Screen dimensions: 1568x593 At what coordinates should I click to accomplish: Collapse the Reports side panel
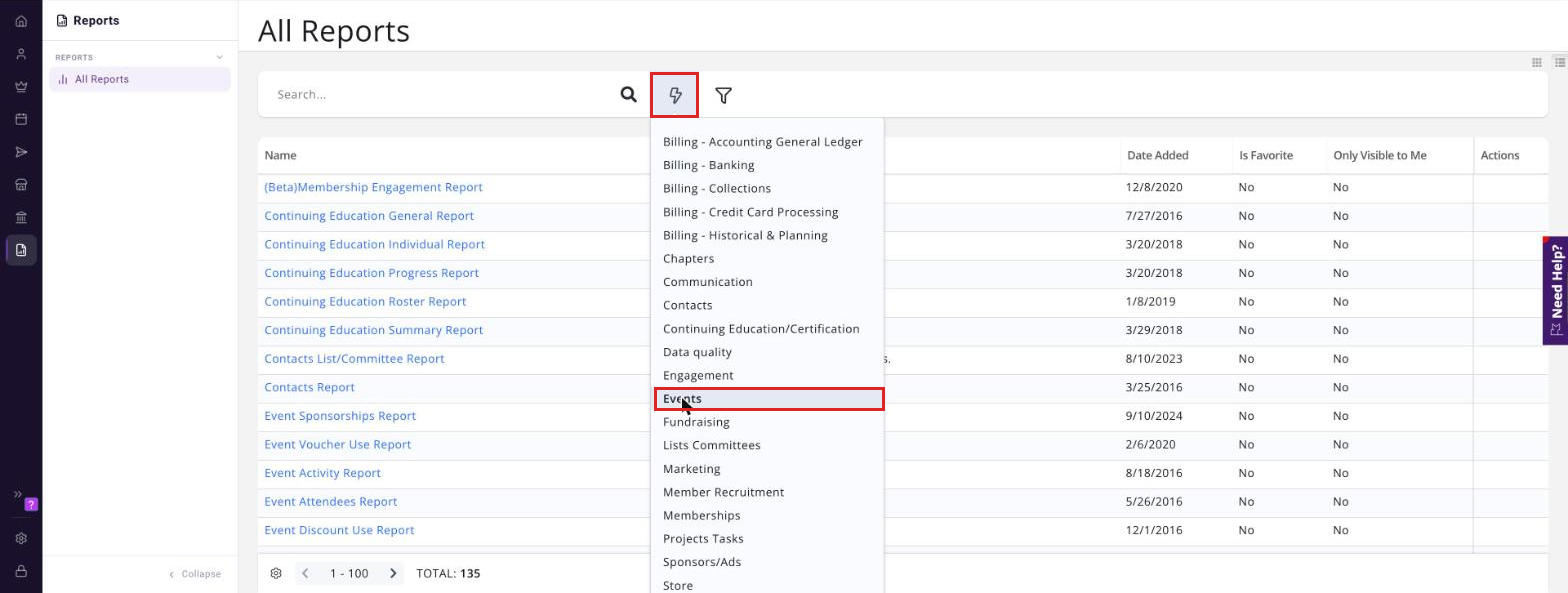coord(195,574)
